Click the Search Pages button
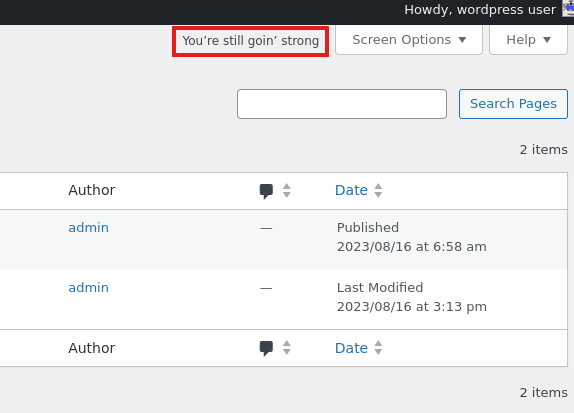This screenshot has width=574, height=413. pos(513,104)
